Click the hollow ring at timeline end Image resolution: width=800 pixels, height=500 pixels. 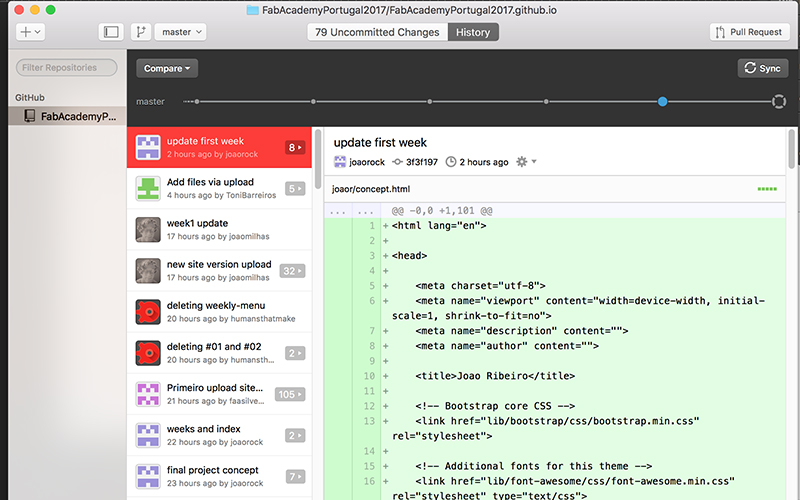coord(779,102)
